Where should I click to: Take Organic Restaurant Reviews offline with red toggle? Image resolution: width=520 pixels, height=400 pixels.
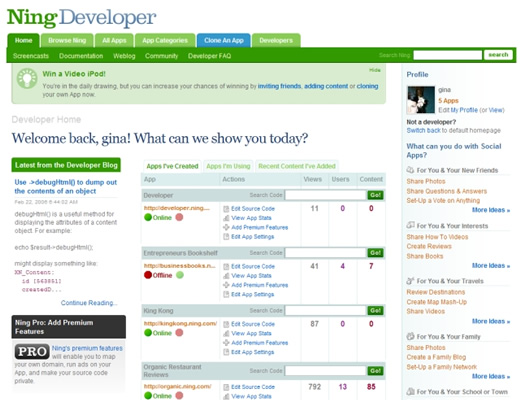[x=179, y=396]
